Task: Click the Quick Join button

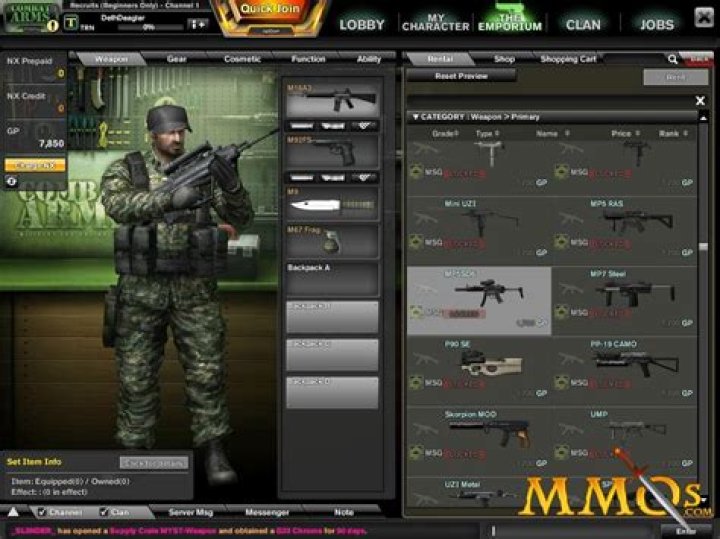Action: pyautogui.click(x=268, y=11)
